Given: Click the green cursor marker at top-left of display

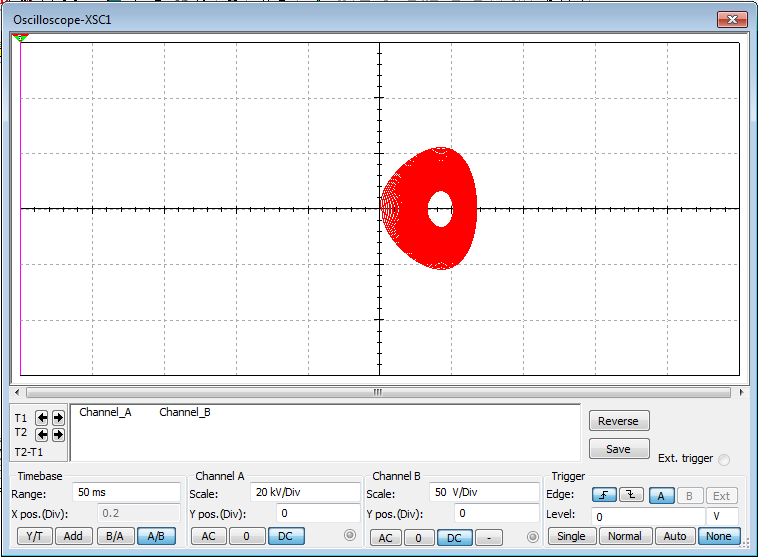Looking at the screenshot, I should 20,38.
